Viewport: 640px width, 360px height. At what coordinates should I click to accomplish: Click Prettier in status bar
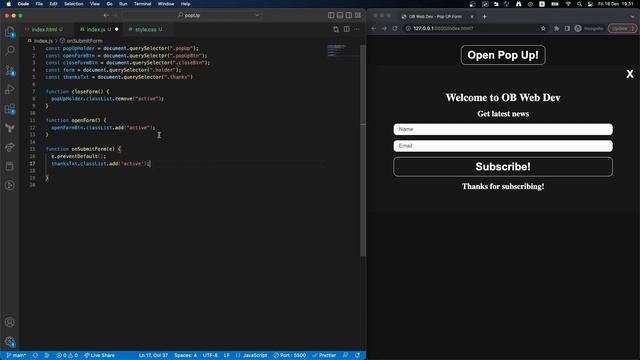(x=324, y=356)
